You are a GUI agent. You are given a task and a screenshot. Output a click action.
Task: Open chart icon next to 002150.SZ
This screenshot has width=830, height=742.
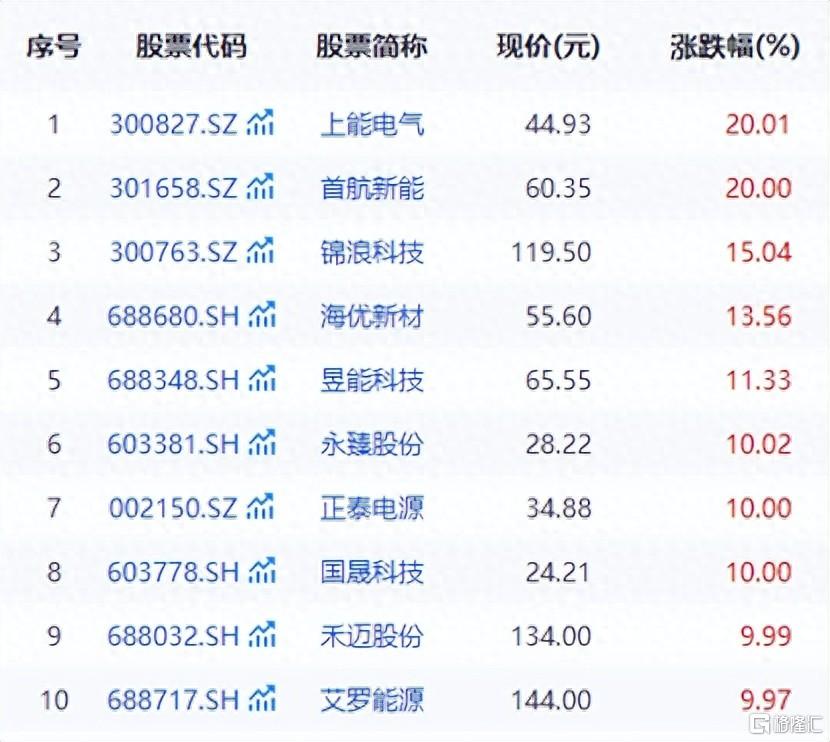(x=260, y=506)
